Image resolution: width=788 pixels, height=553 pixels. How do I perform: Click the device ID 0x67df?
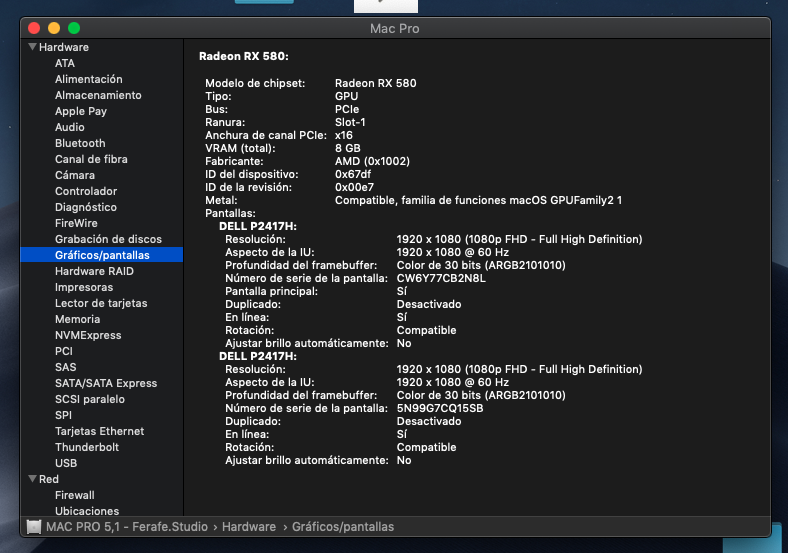point(353,174)
